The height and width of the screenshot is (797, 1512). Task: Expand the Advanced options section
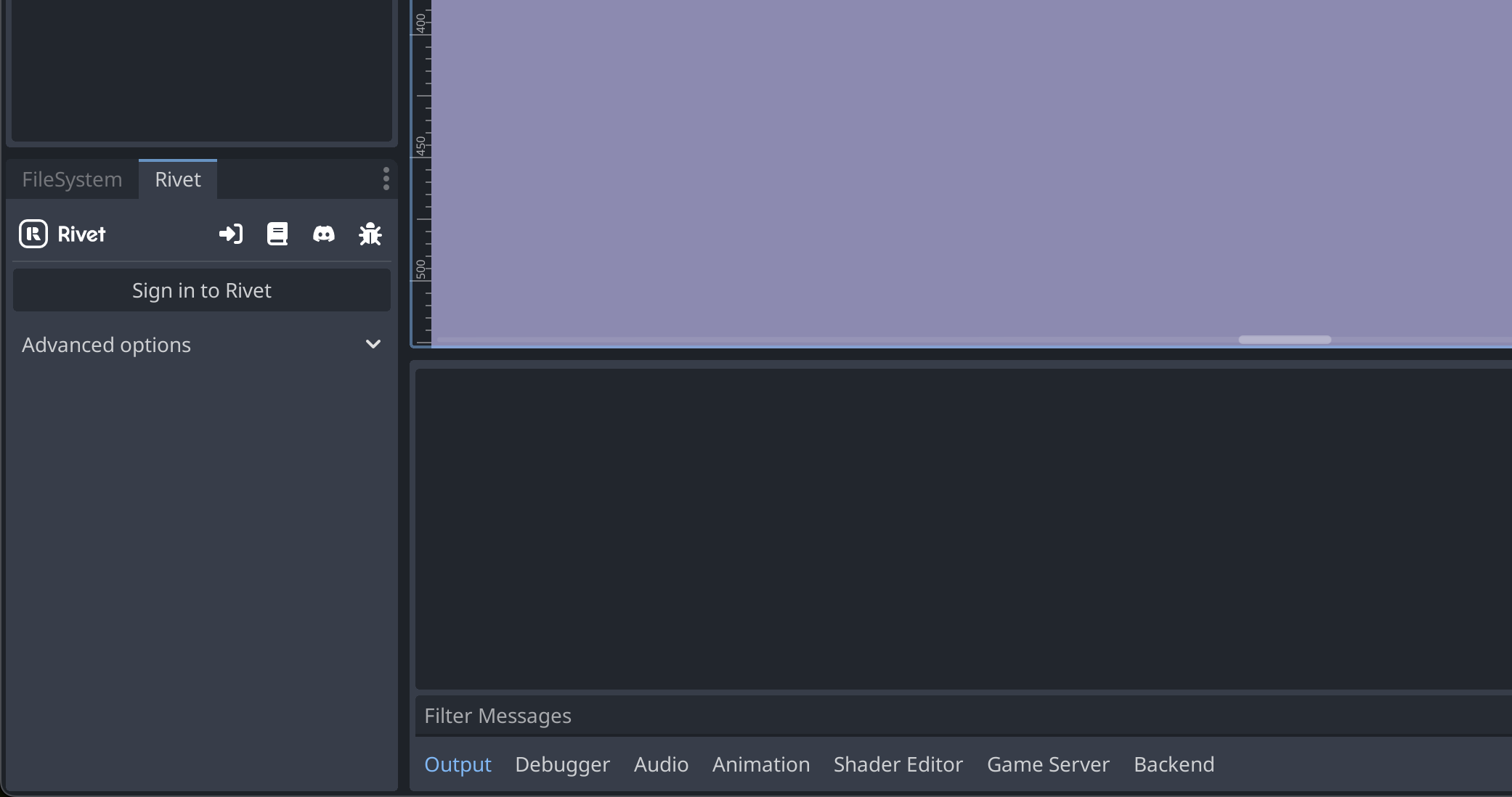pyautogui.click(x=200, y=344)
